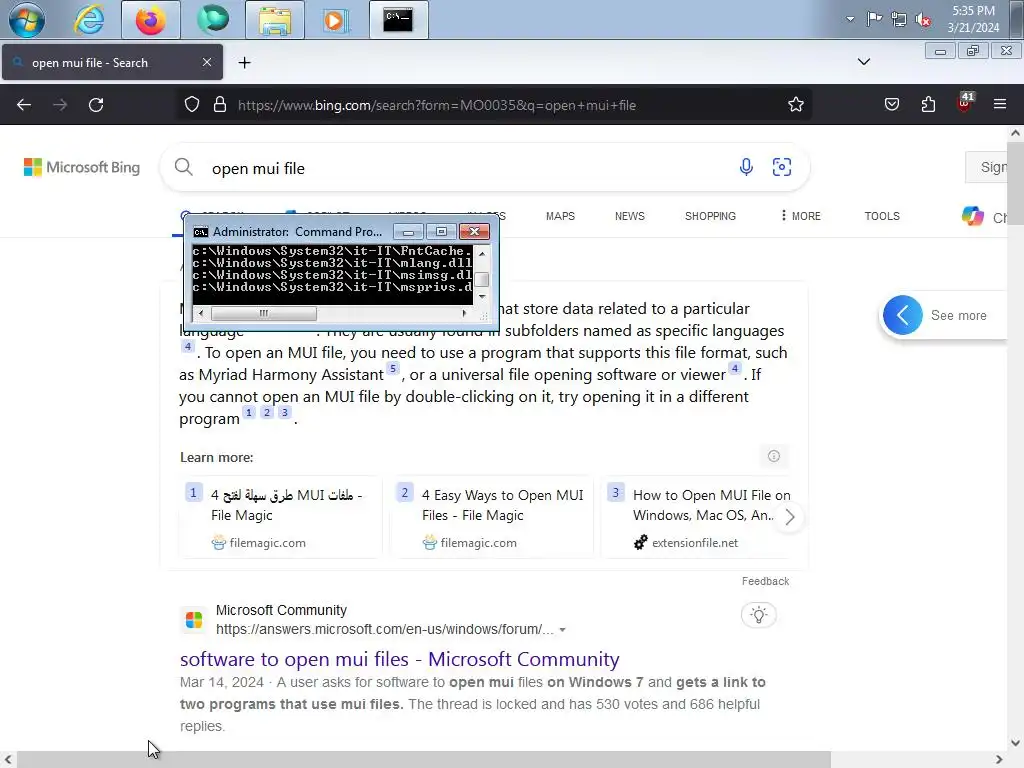1024x768 pixels.
Task: Click the page vertical scrollbar down arrow
Action: coord(1014,743)
